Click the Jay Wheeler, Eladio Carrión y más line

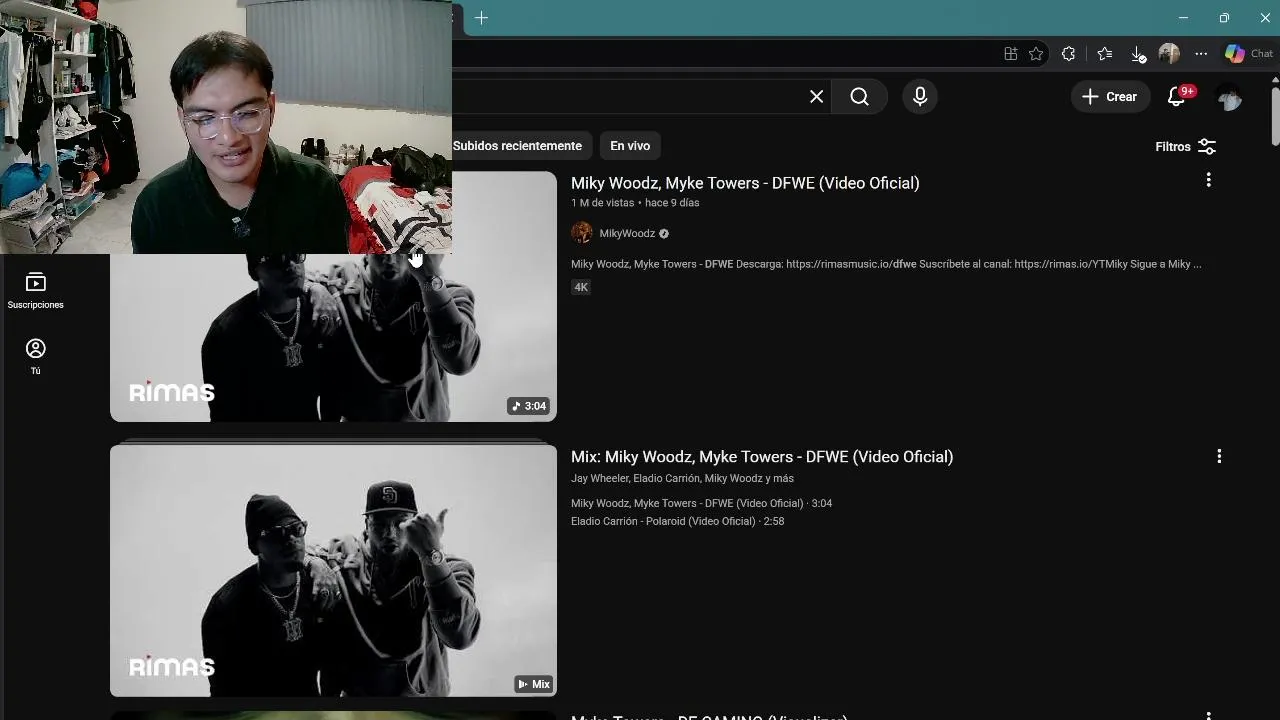pyautogui.click(x=682, y=479)
